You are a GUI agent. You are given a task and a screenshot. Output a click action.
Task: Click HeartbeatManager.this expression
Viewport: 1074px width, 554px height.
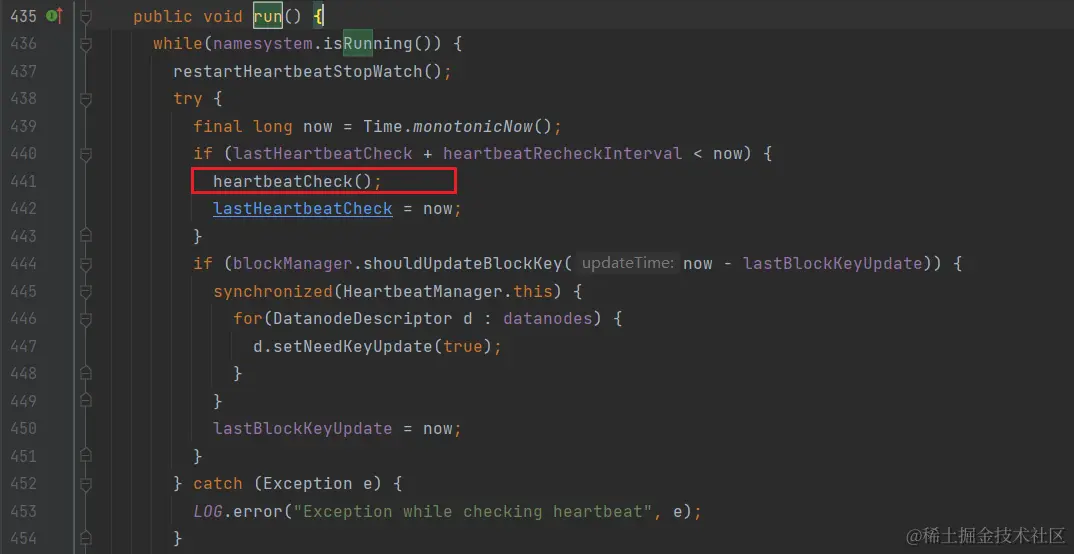pyautogui.click(x=448, y=291)
